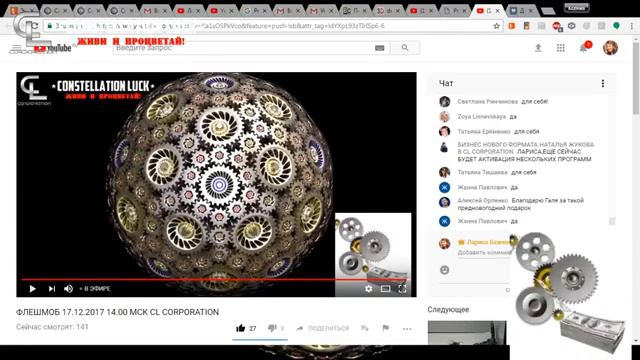
Task: Close the active YouTube tab
Action: [498, 11]
